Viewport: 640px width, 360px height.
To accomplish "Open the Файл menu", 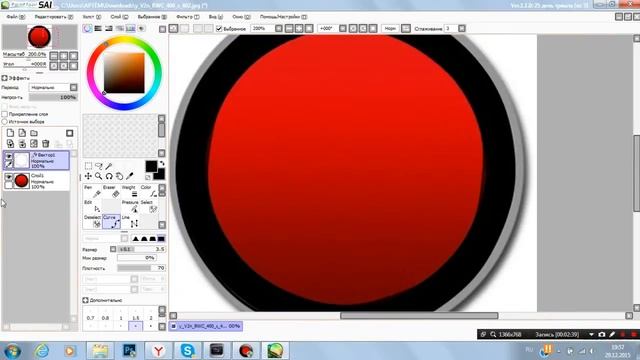I will pyautogui.click(x=16, y=17).
